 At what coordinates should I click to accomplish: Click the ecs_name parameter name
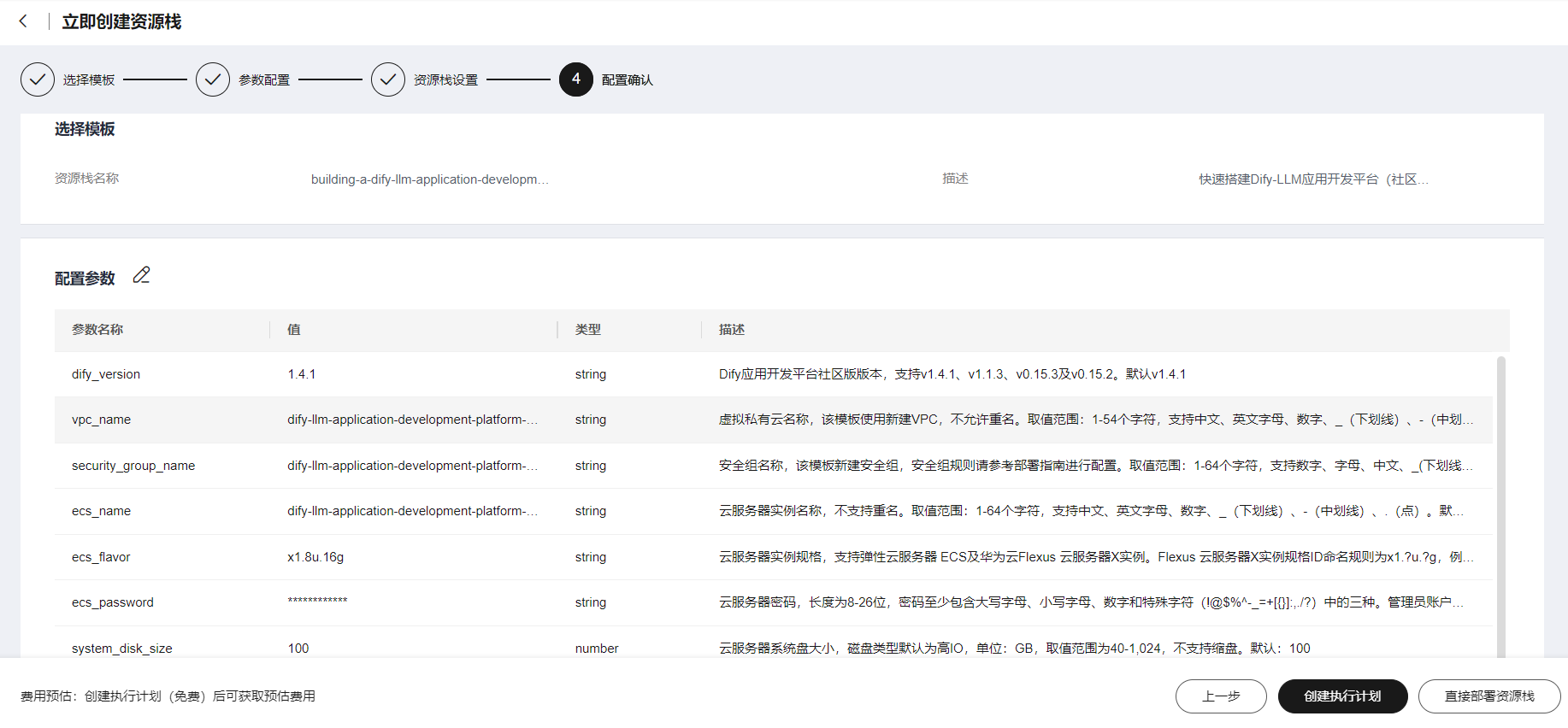coord(101,511)
